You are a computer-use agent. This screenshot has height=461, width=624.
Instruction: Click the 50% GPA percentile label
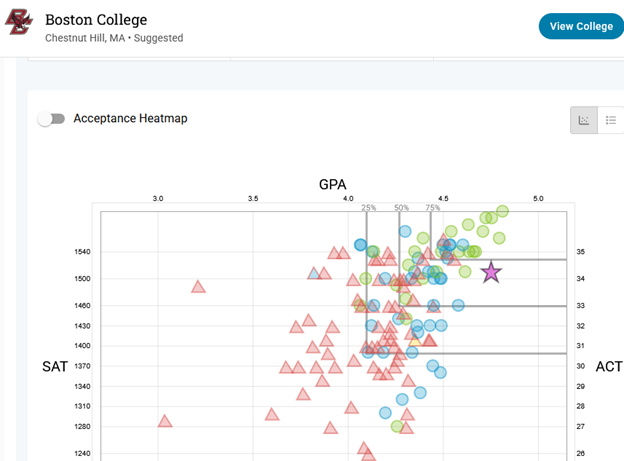(401, 208)
